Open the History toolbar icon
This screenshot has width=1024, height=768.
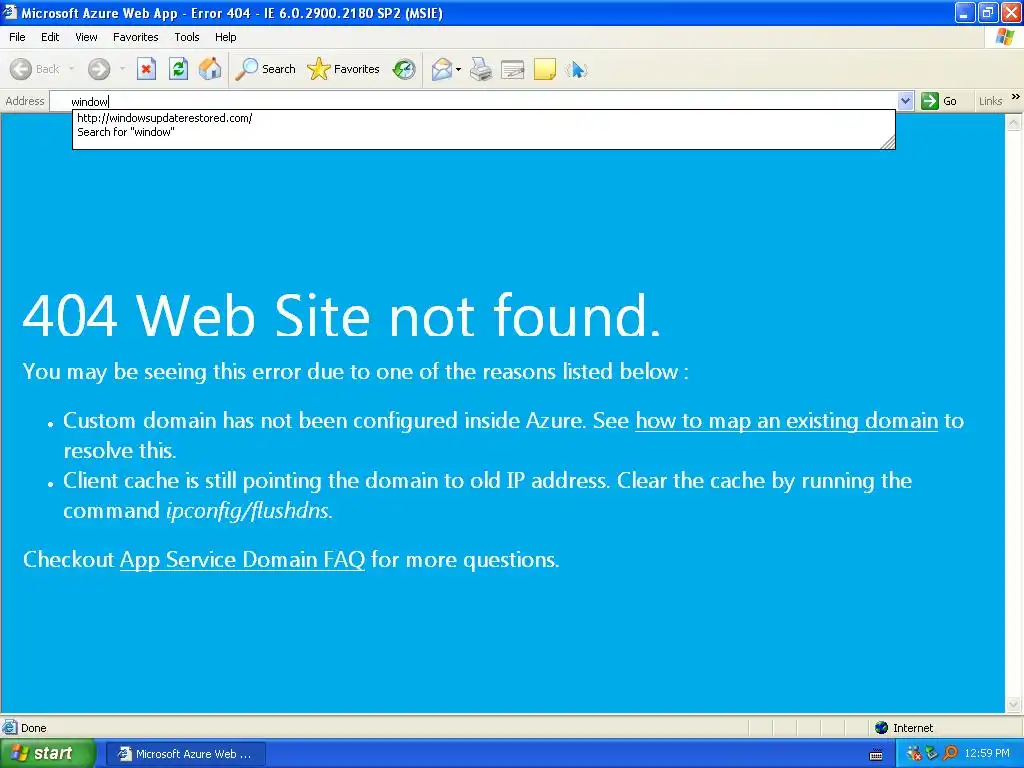coord(404,69)
